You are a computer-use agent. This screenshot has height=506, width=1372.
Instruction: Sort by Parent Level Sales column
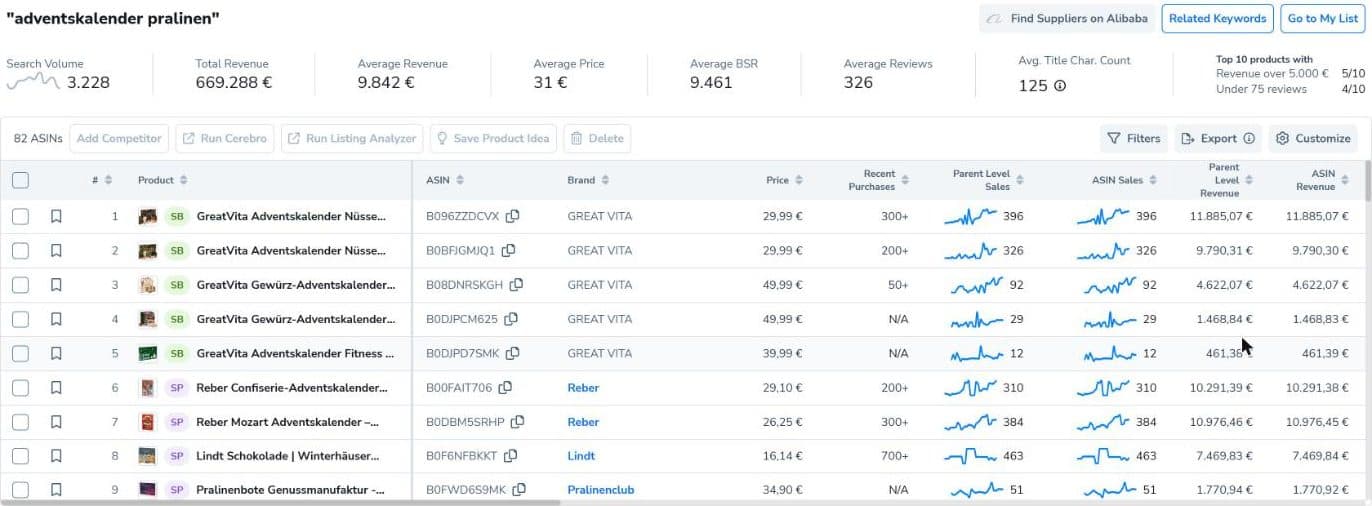[1019, 180]
